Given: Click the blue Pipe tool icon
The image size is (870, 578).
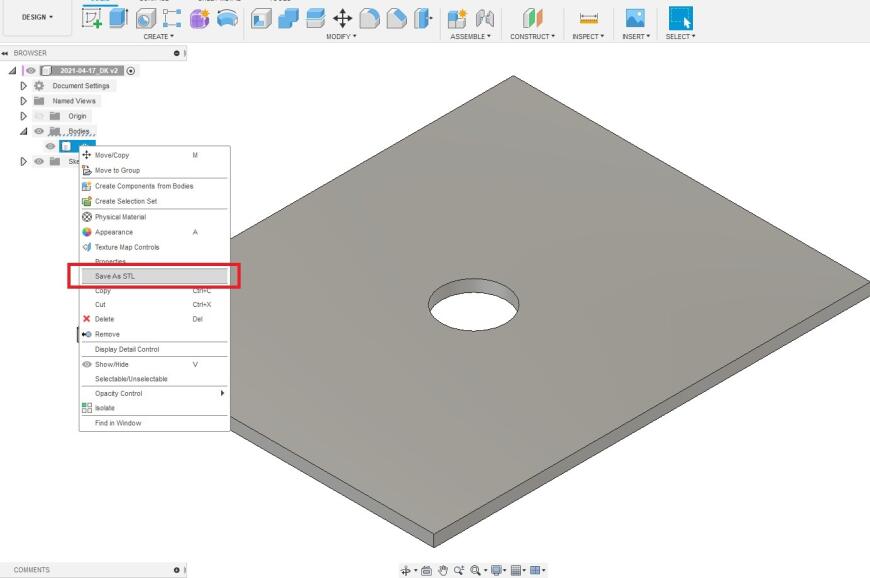Looking at the screenshot, I should click(227, 19).
